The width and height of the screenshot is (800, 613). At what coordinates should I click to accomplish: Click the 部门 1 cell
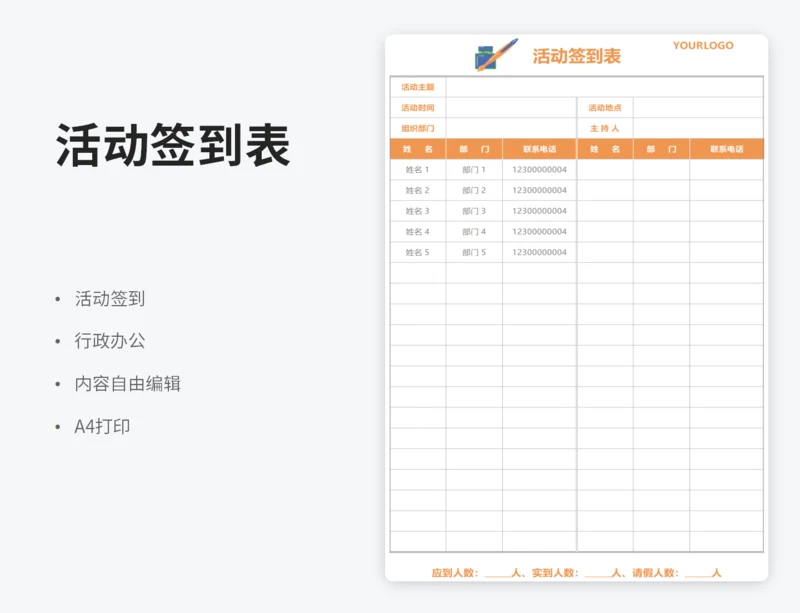pos(474,169)
